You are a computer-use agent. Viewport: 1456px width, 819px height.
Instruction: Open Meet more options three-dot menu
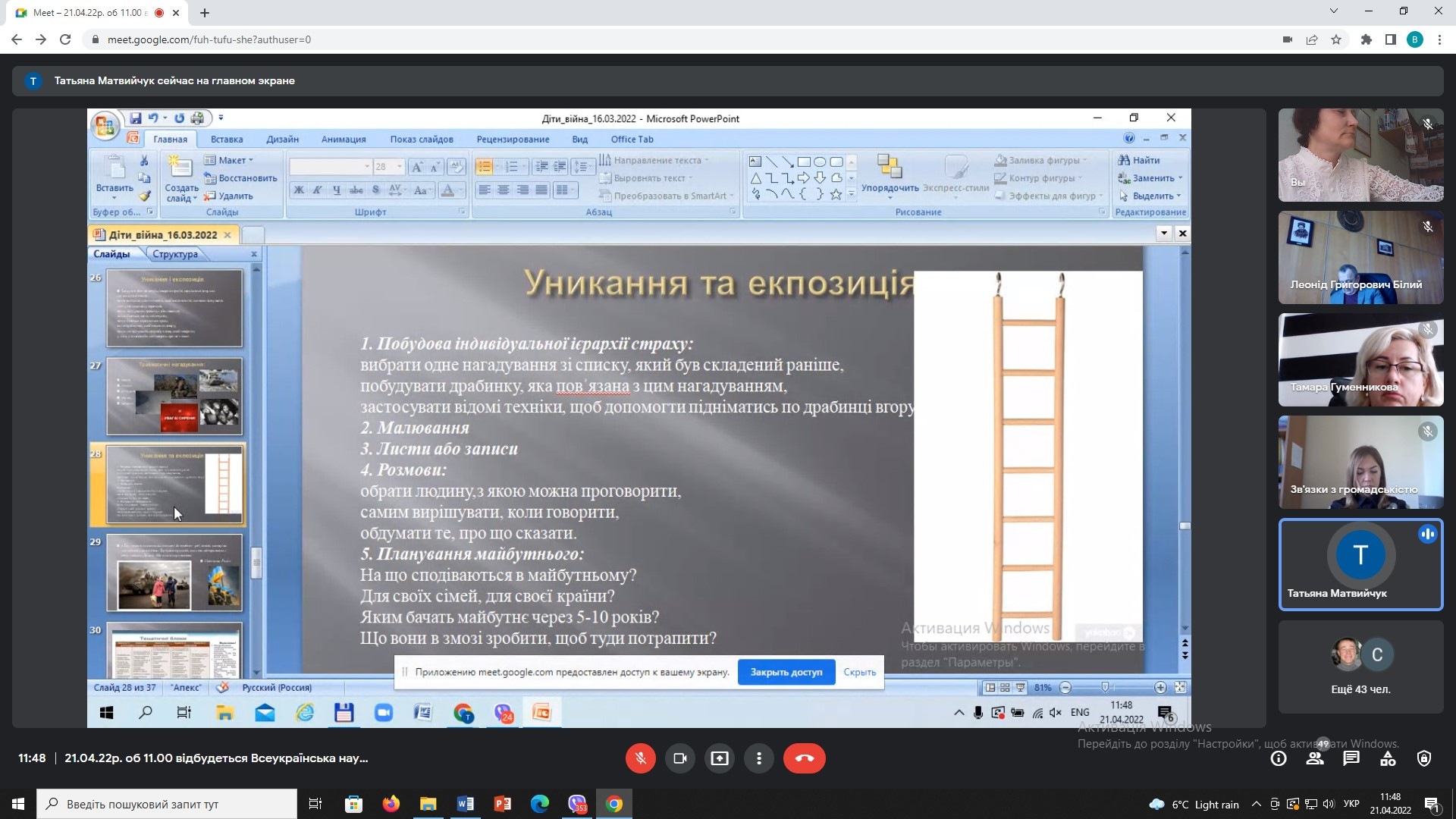tap(759, 758)
